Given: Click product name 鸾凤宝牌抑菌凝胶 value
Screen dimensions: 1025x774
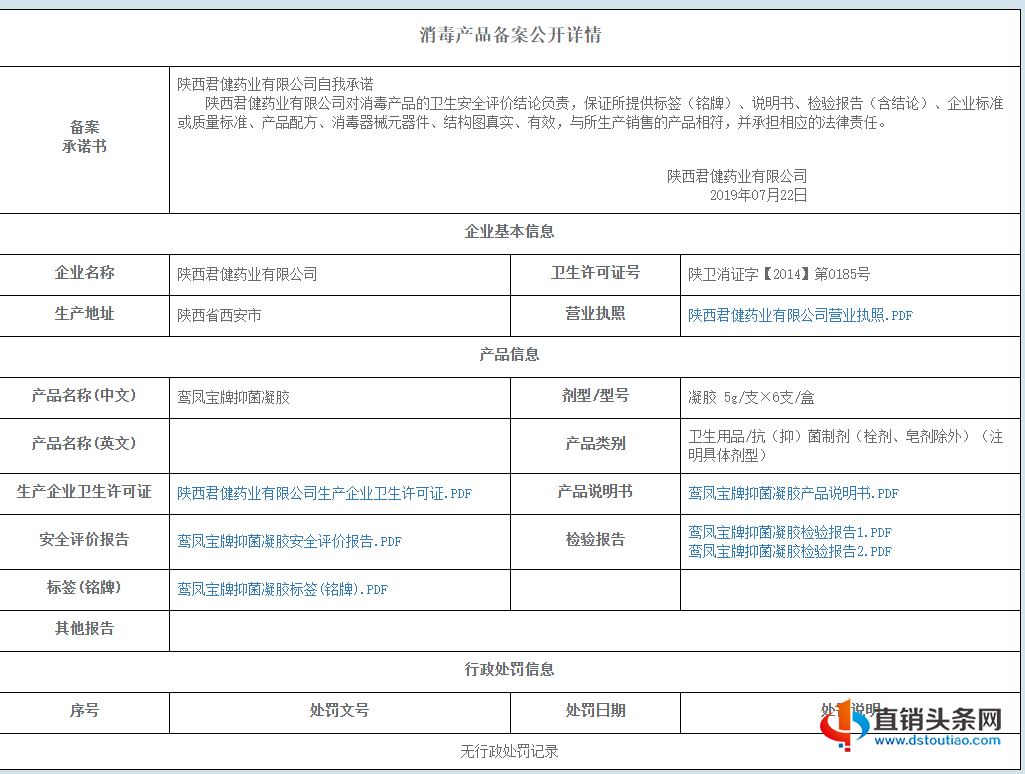Looking at the screenshot, I should tap(233, 397).
